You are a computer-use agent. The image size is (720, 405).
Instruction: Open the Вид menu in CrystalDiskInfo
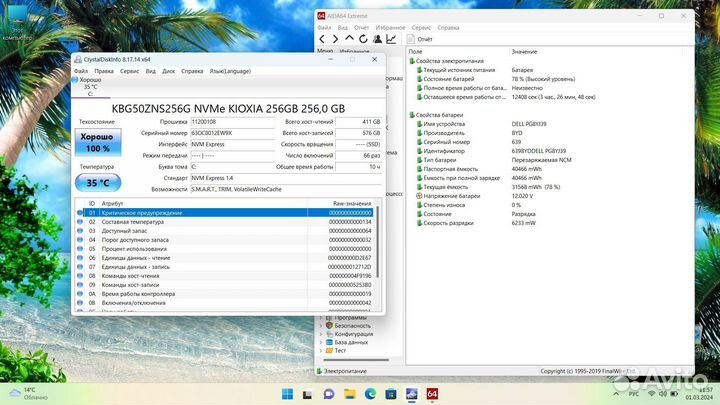151,71
